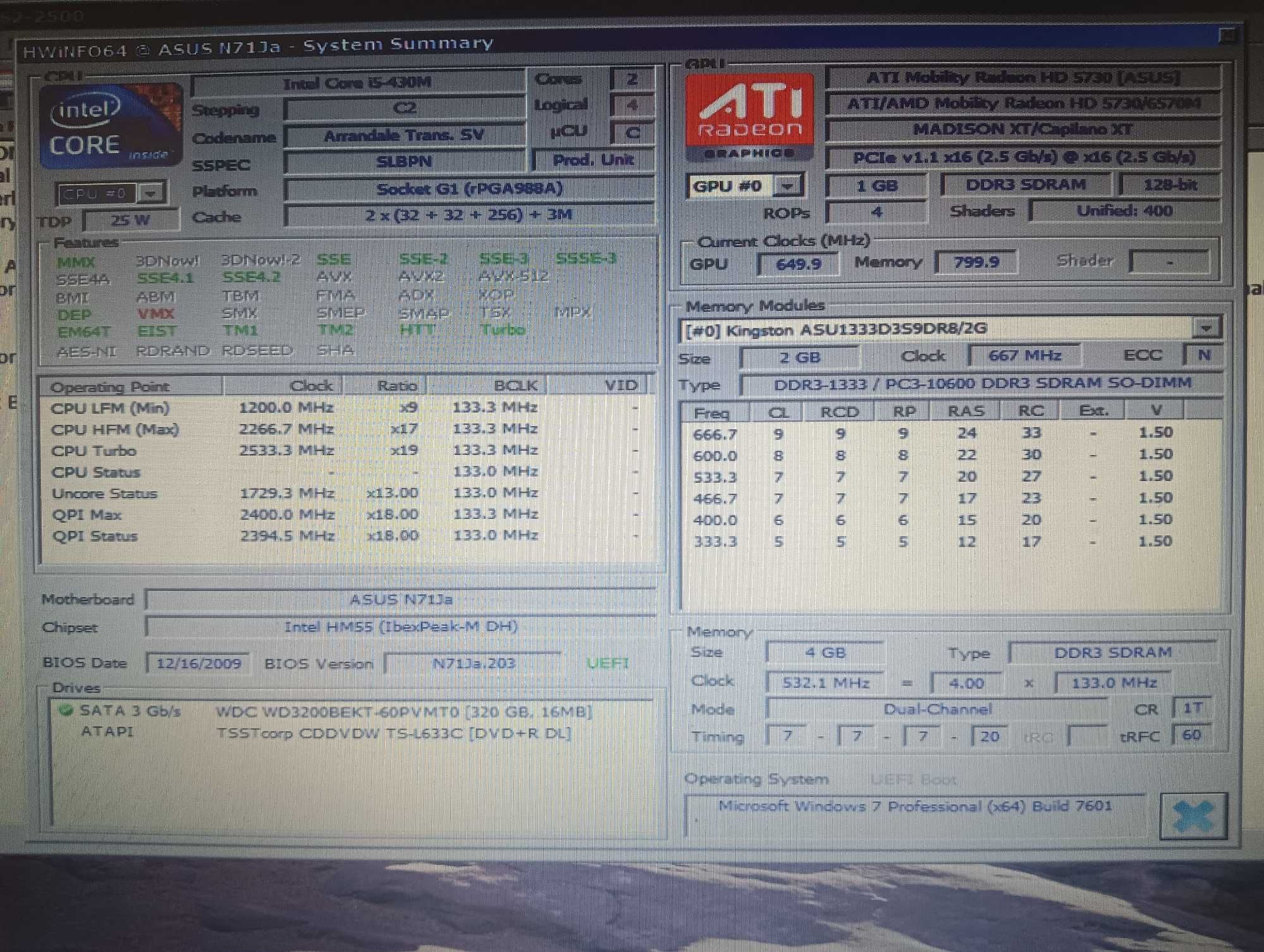Open the CPU #0 selector dropdown
1264x952 pixels.
click(x=150, y=193)
